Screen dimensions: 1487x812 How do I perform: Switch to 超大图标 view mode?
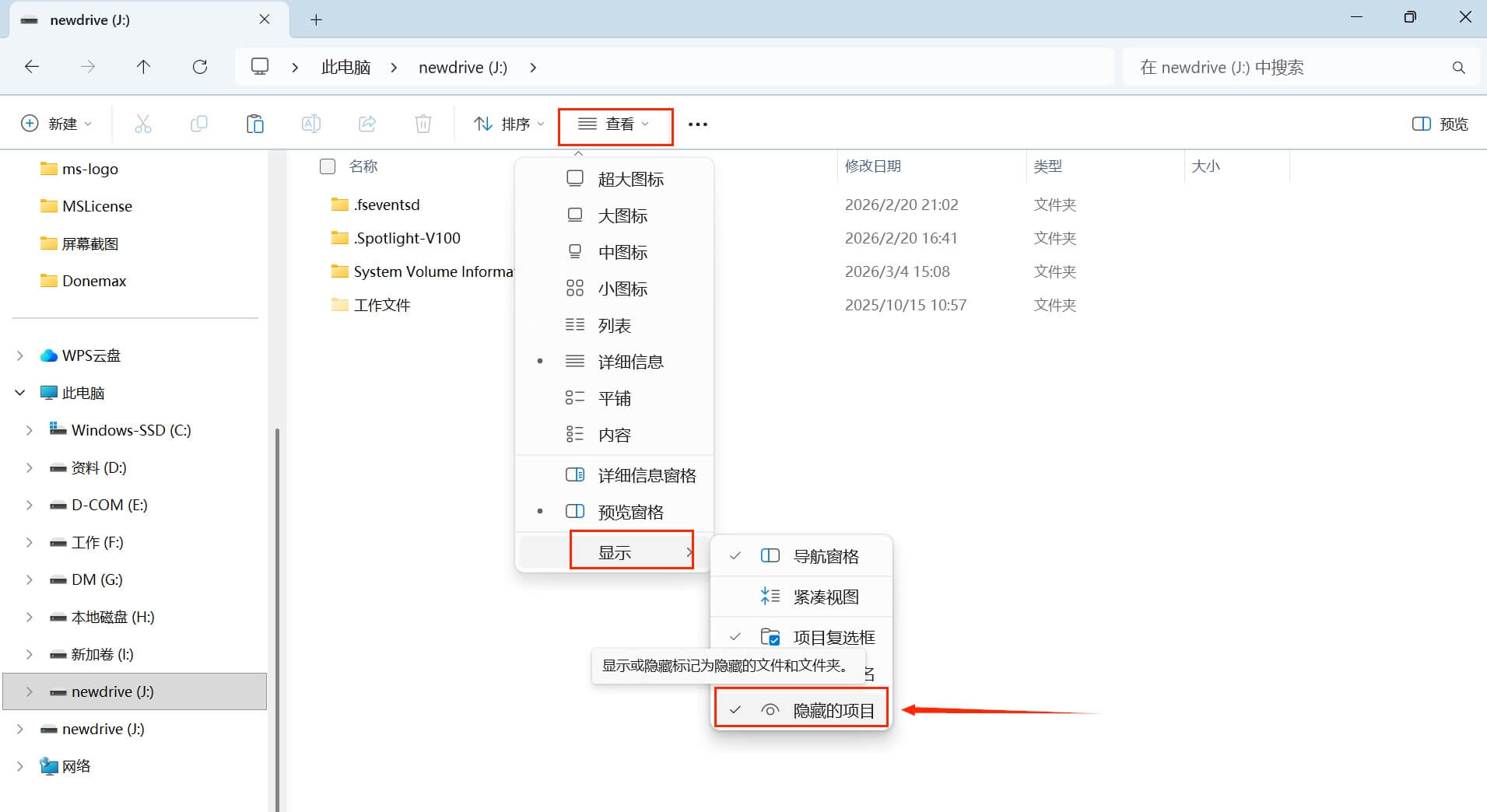[630, 178]
